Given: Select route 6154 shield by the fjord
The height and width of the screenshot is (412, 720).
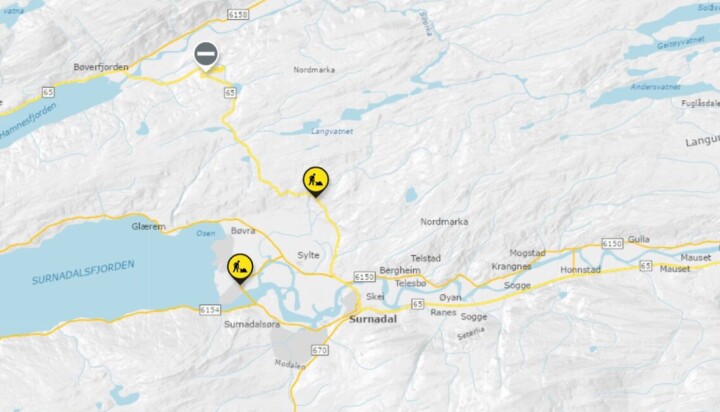Looking at the screenshot, I should click(x=210, y=310).
